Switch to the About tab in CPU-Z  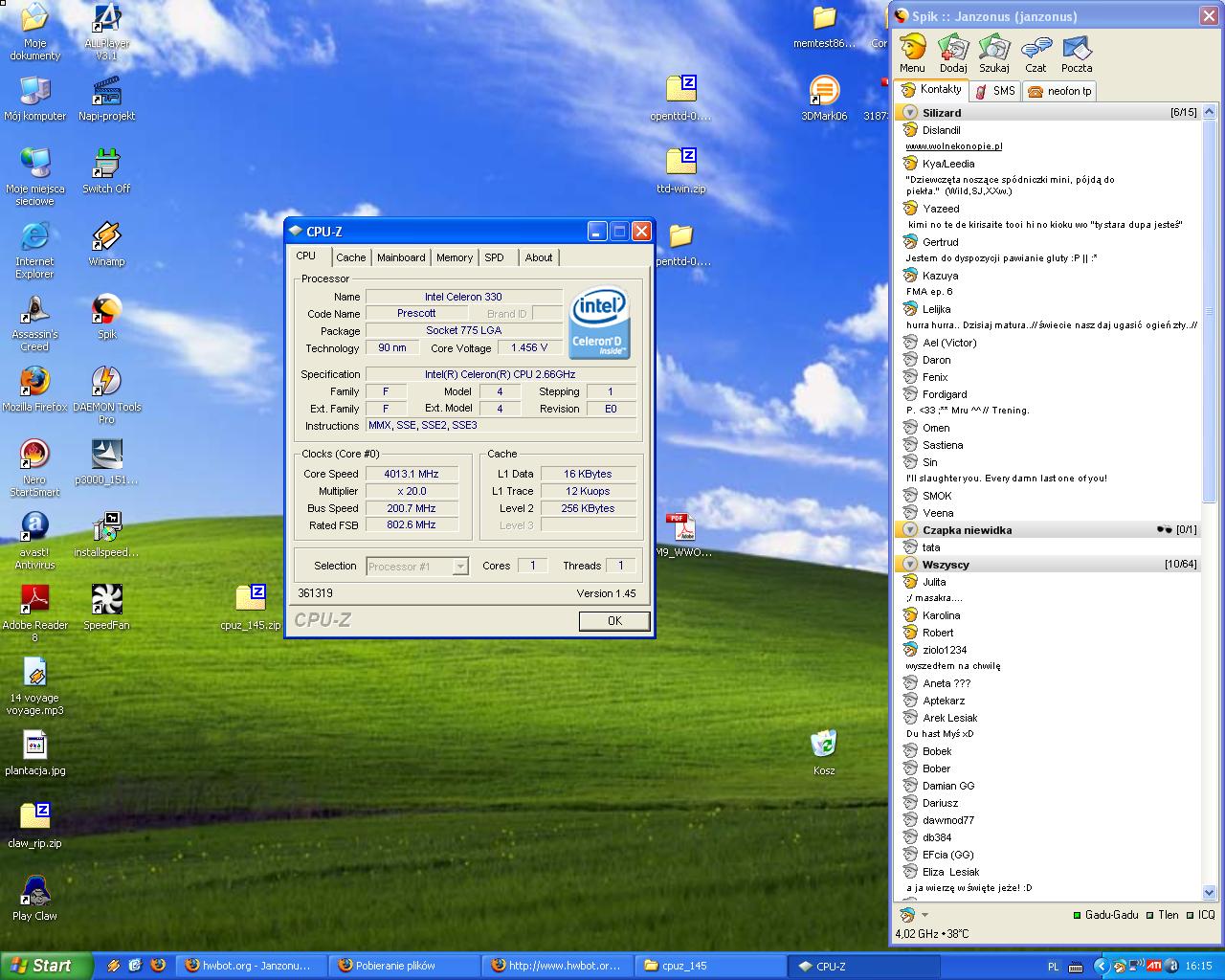click(x=539, y=257)
